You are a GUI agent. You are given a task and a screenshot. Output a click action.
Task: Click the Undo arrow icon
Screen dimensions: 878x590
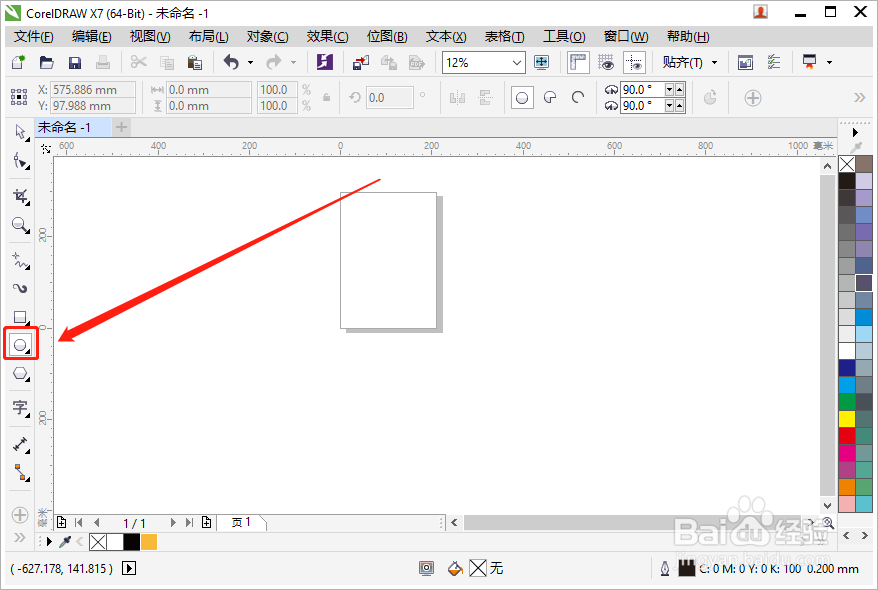[231, 62]
